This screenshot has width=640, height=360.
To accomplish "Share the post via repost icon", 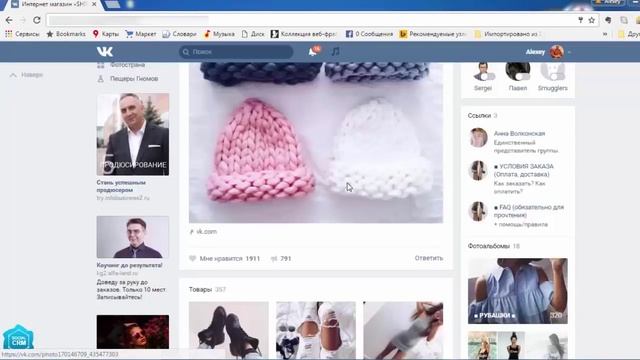I will (x=274, y=258).
